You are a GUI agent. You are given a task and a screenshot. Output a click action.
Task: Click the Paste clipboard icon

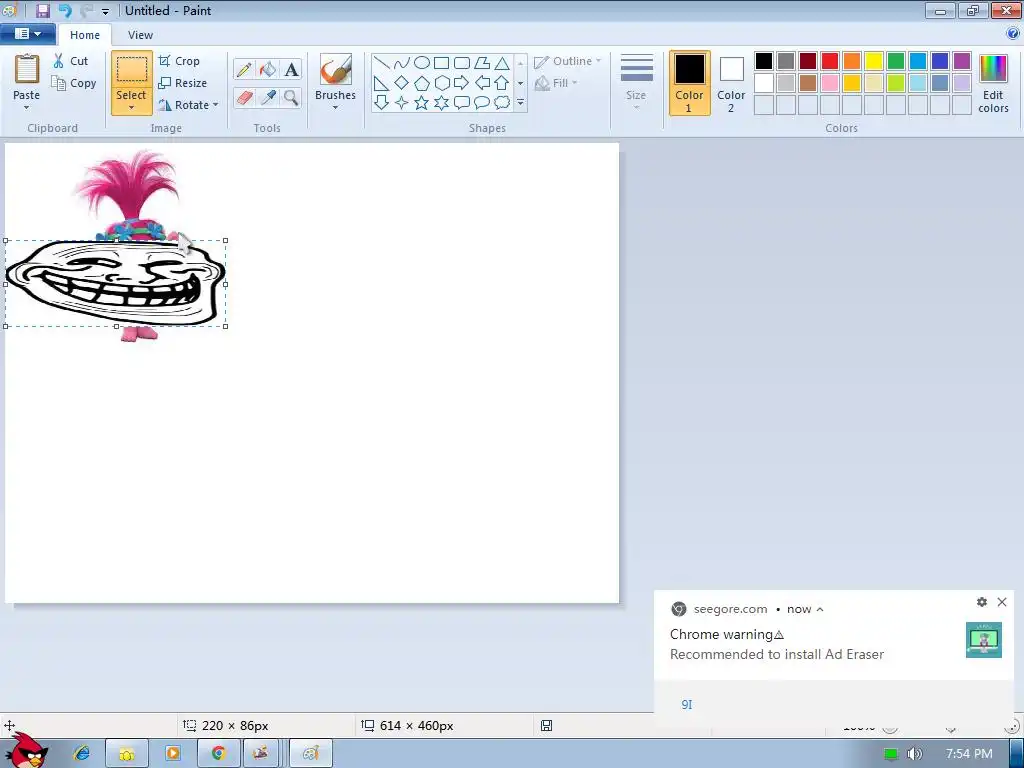coord(27,69)
